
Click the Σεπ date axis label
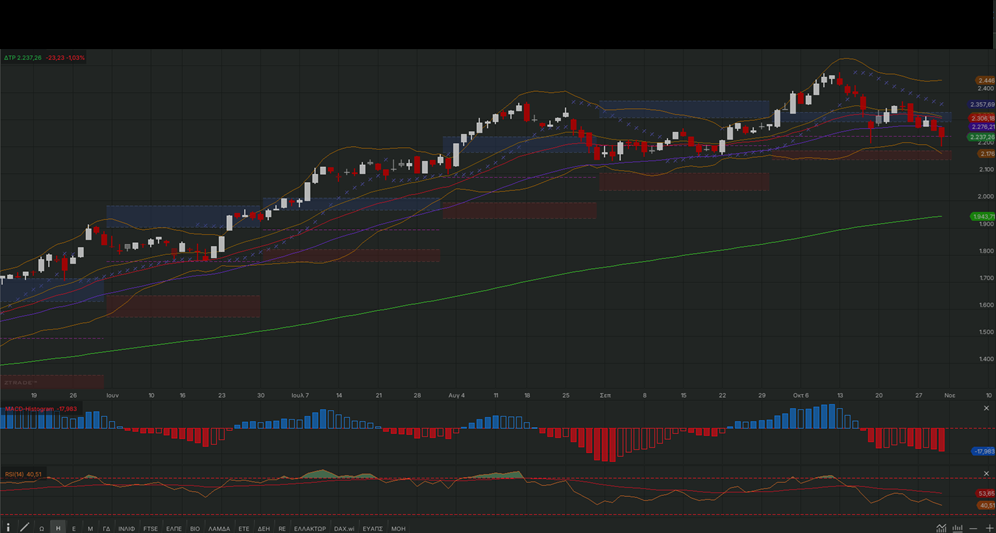coord(605,395)
